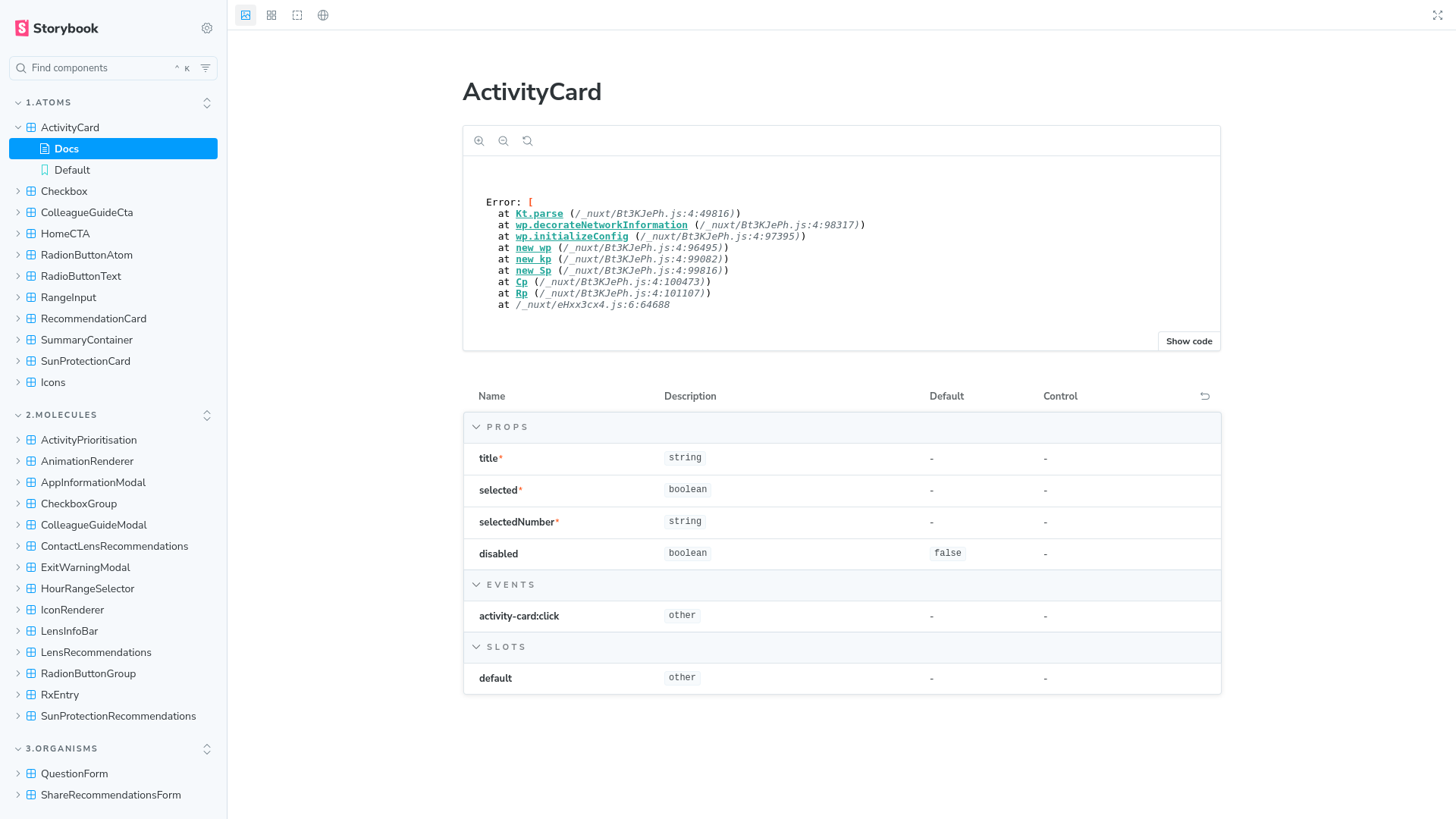This screenshot has width=1456, height=819.
Task: Follow the wp.decorateNetworkInformation link
Action: [x=601, y=225]
